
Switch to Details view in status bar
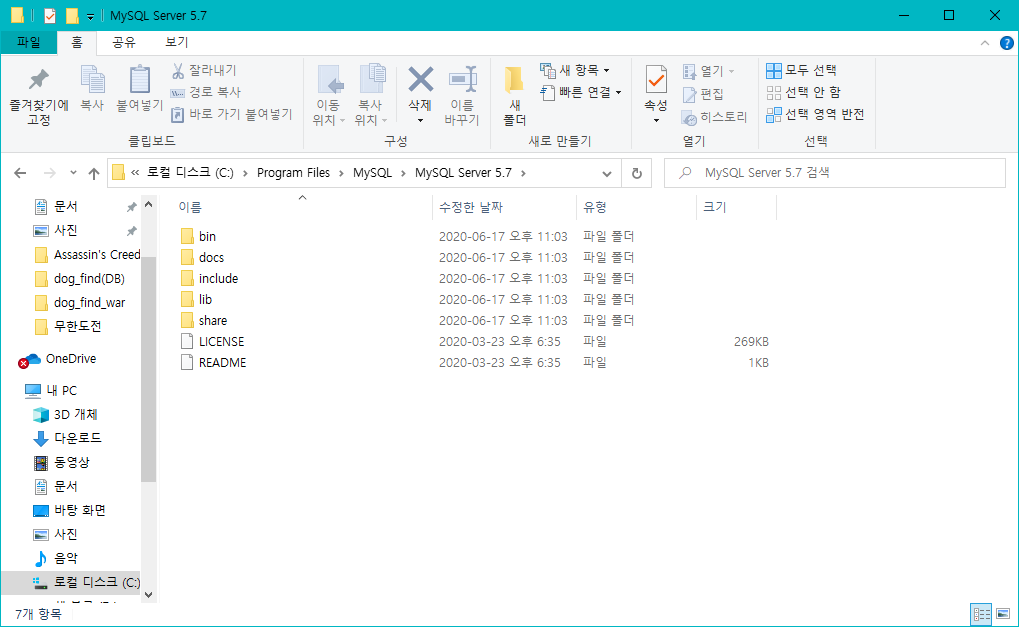tap(981, 613)
